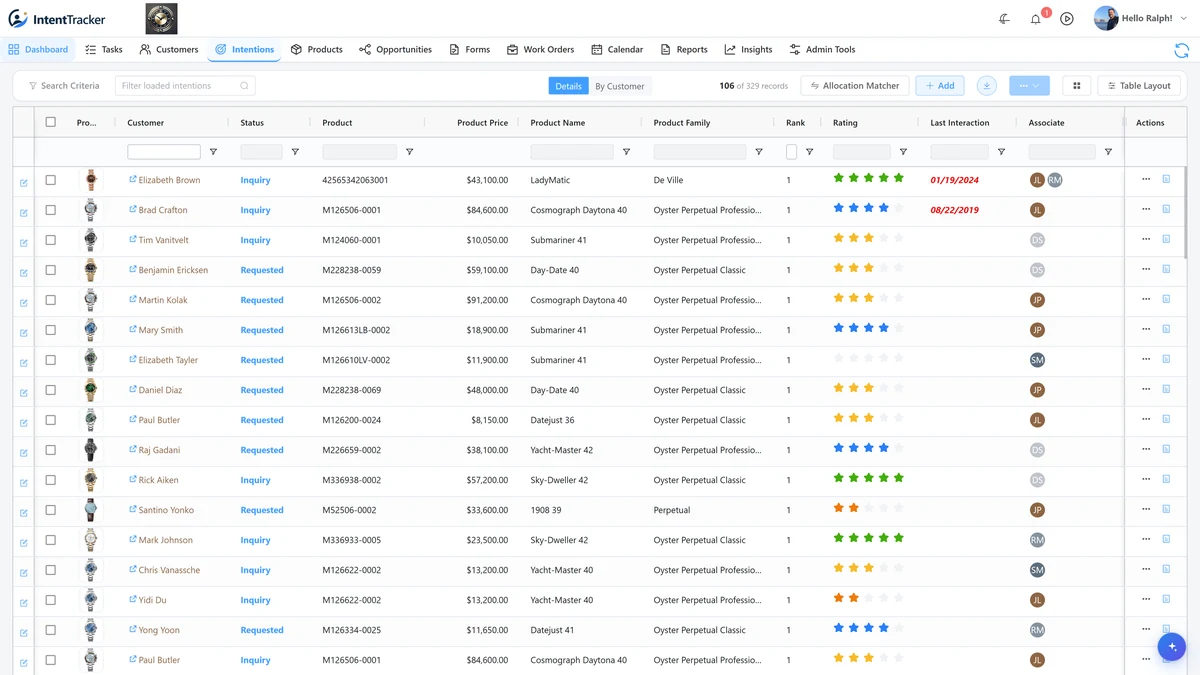
Task: Click the play tutorial icon in header
Action: pyautogui.click(x=1067, y=19)
